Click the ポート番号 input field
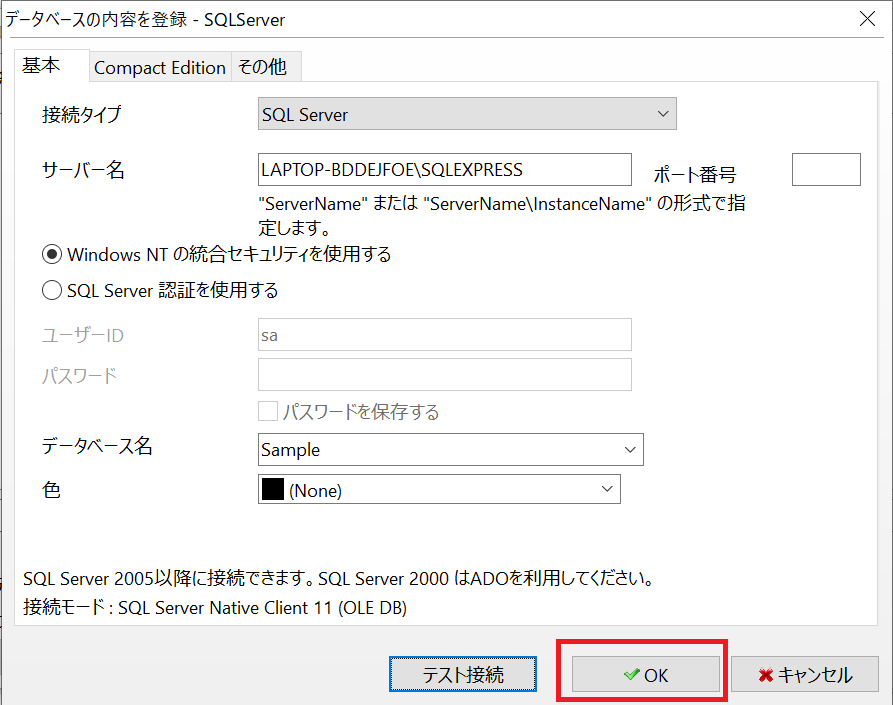Screen dimensions: 893x705 pyautogui.click(x=826, y=169)
